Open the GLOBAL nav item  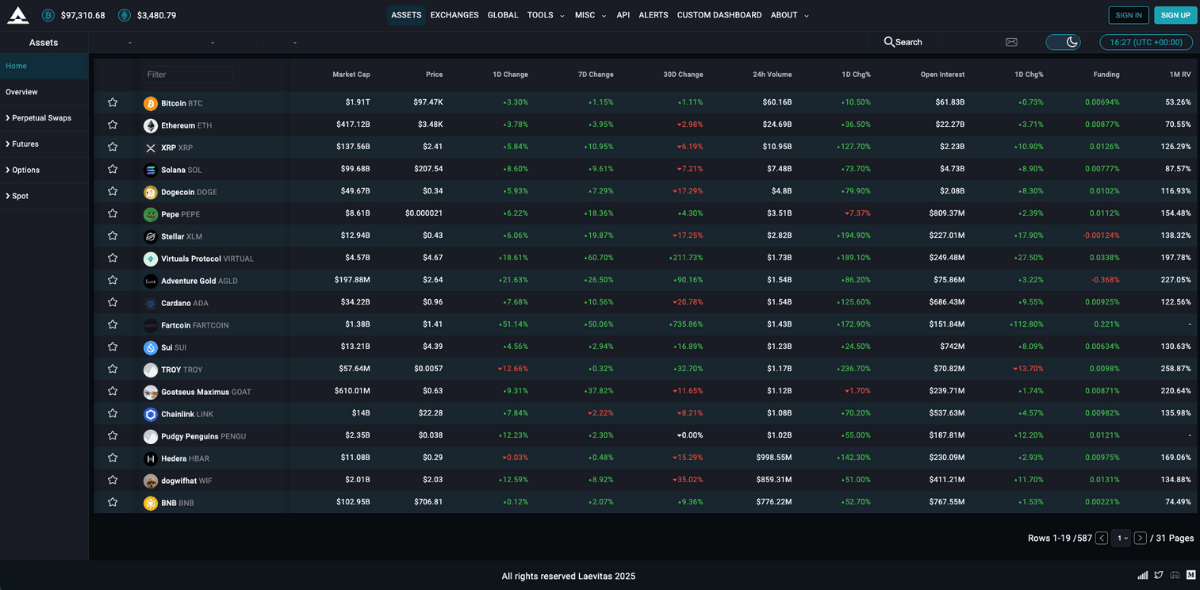tap(503, 15)
